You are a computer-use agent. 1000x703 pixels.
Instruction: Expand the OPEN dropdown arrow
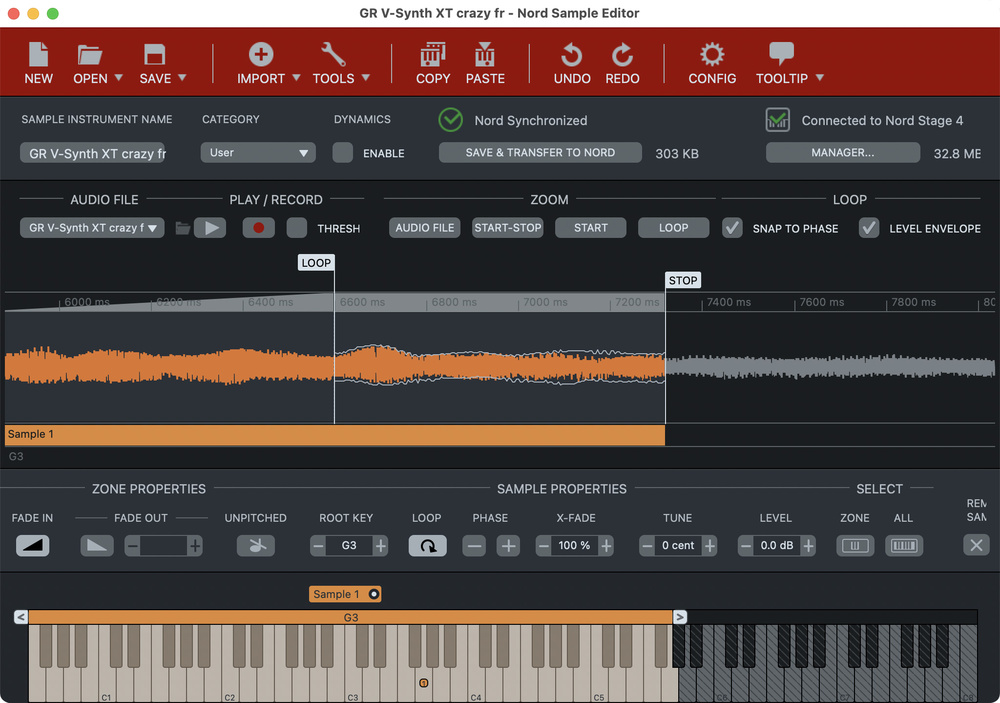click(x=118, y=78)
